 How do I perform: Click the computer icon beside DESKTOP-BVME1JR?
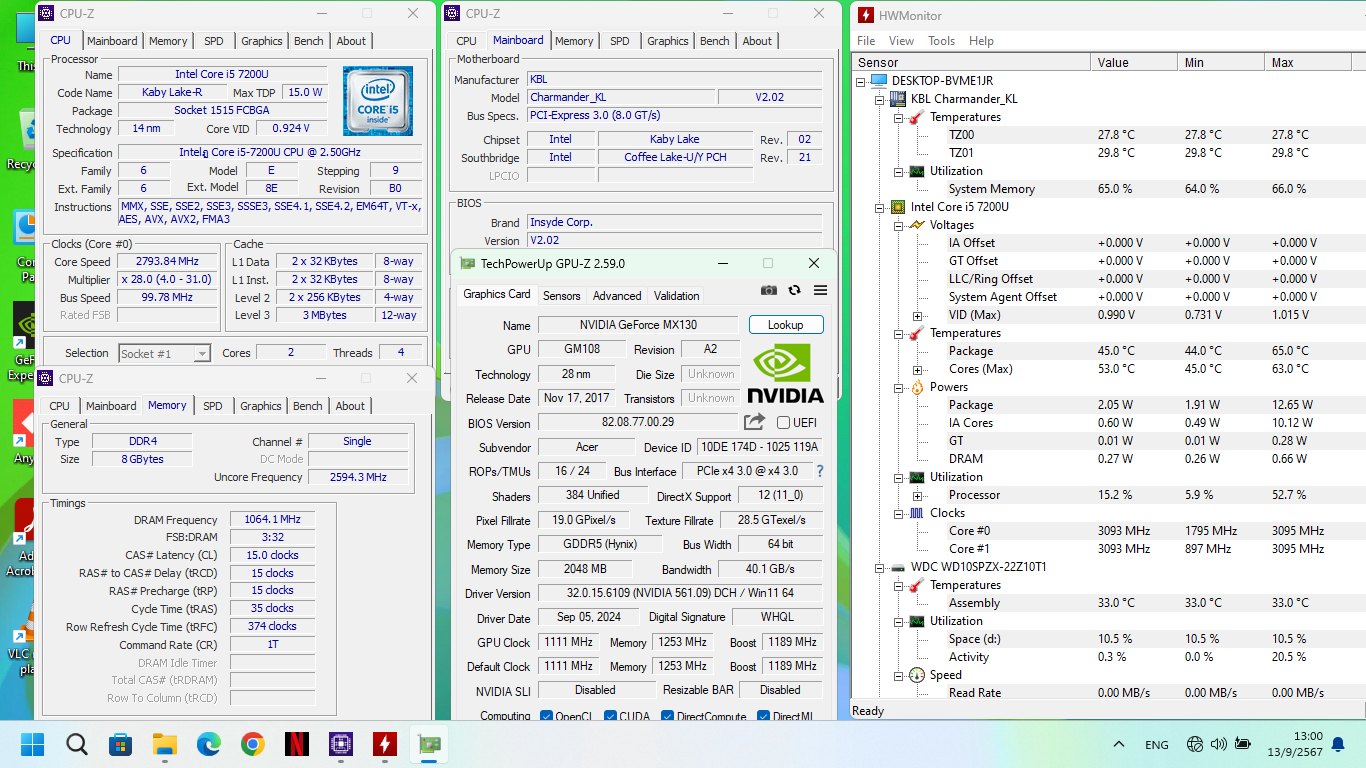click(879, 81)
